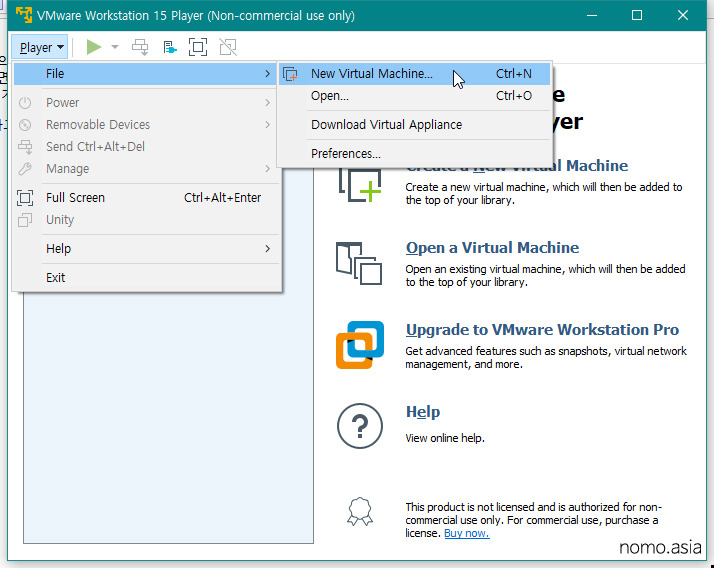
Task: Select File in the Player menu
Action: click(x=144, y=74)
